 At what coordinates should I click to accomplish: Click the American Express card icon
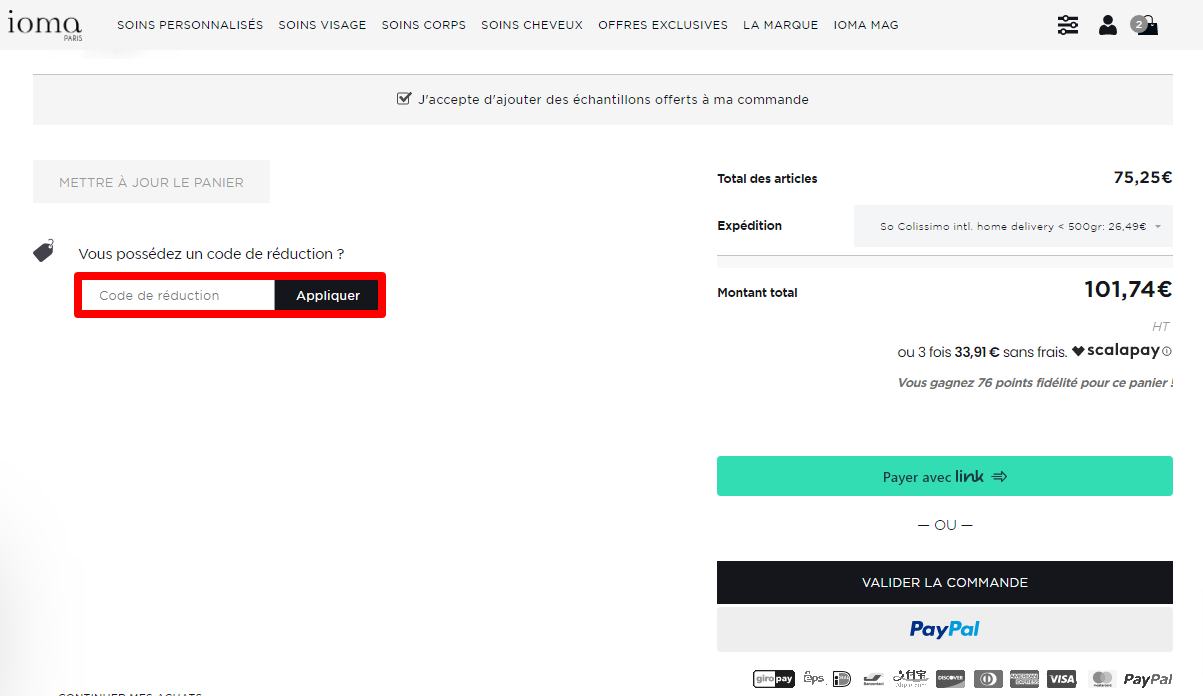pos(1024,679)
